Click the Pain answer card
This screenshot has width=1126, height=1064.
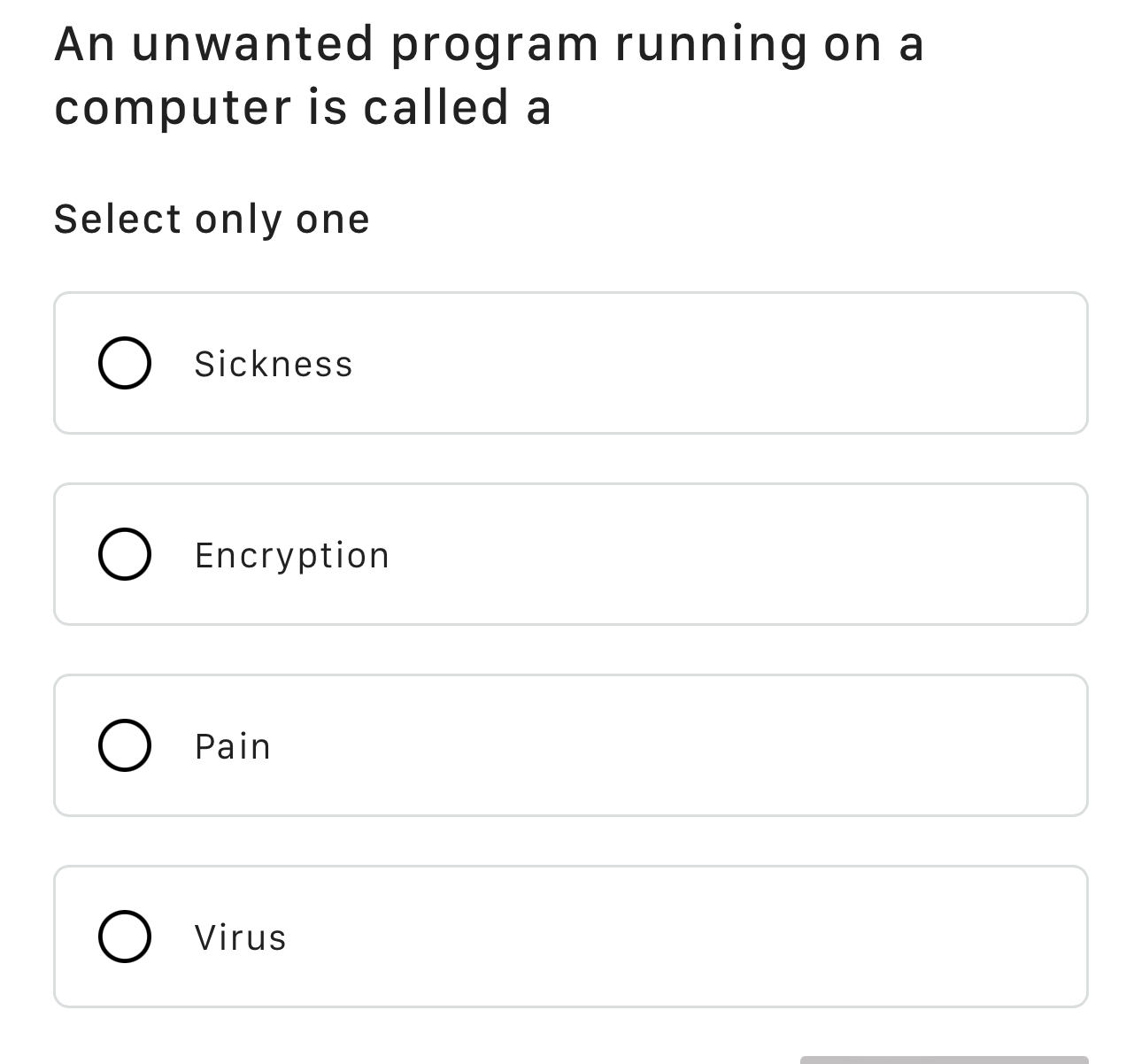pyautogui.click(x=571, y=744)
